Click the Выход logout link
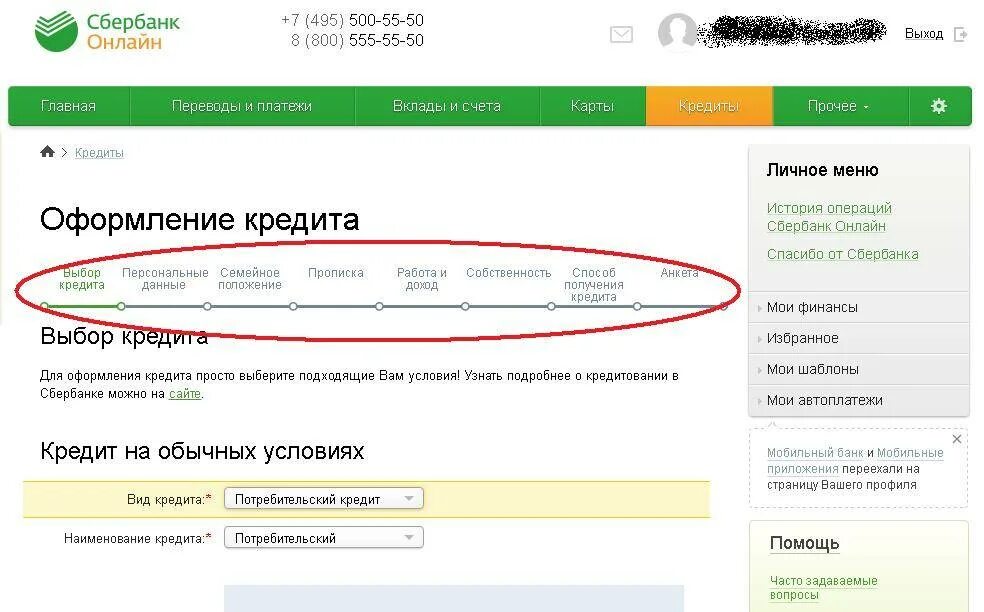The width and height of the screenshot is (984, 612). 924,34
